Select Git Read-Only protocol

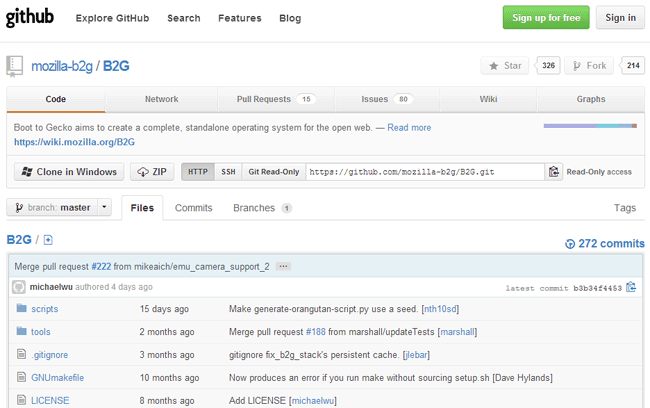(274, 172)
